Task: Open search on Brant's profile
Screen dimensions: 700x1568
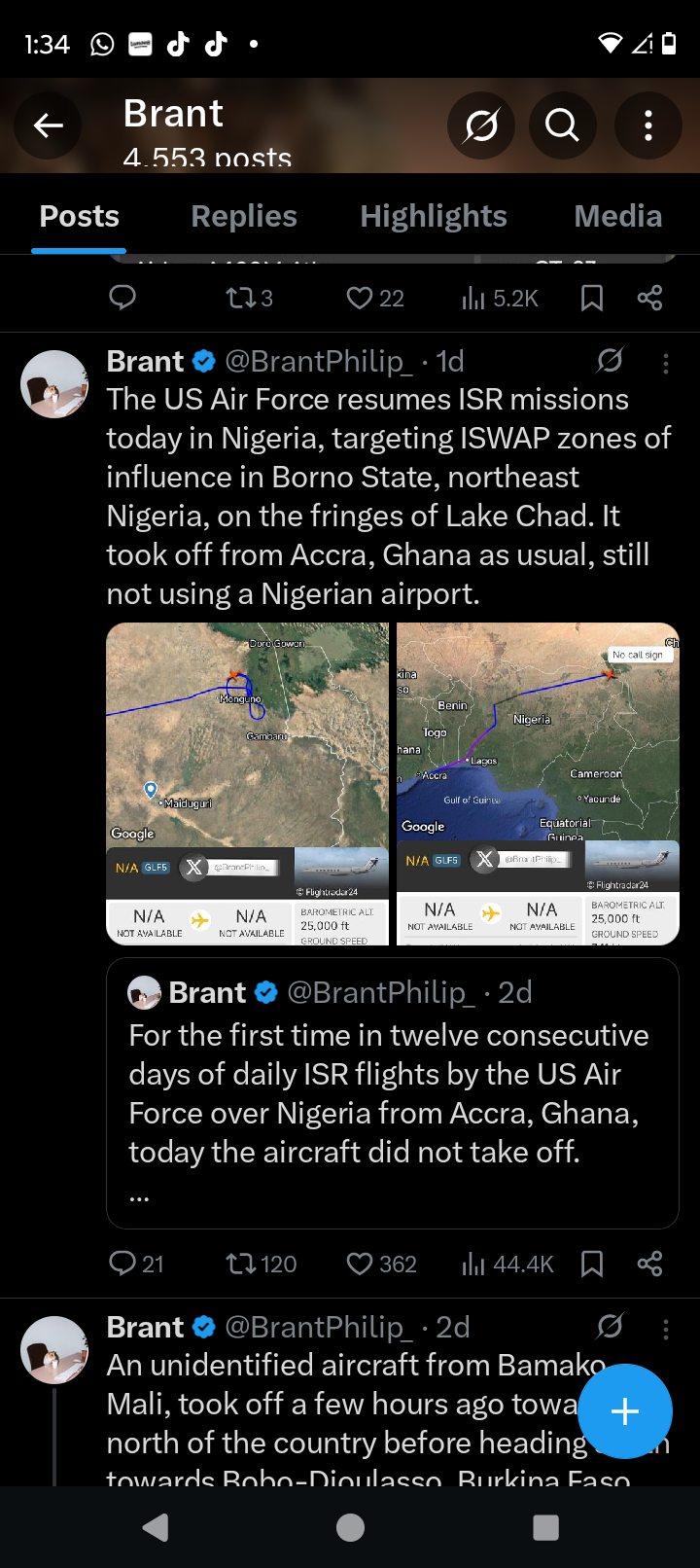Action: click(562, 125)
